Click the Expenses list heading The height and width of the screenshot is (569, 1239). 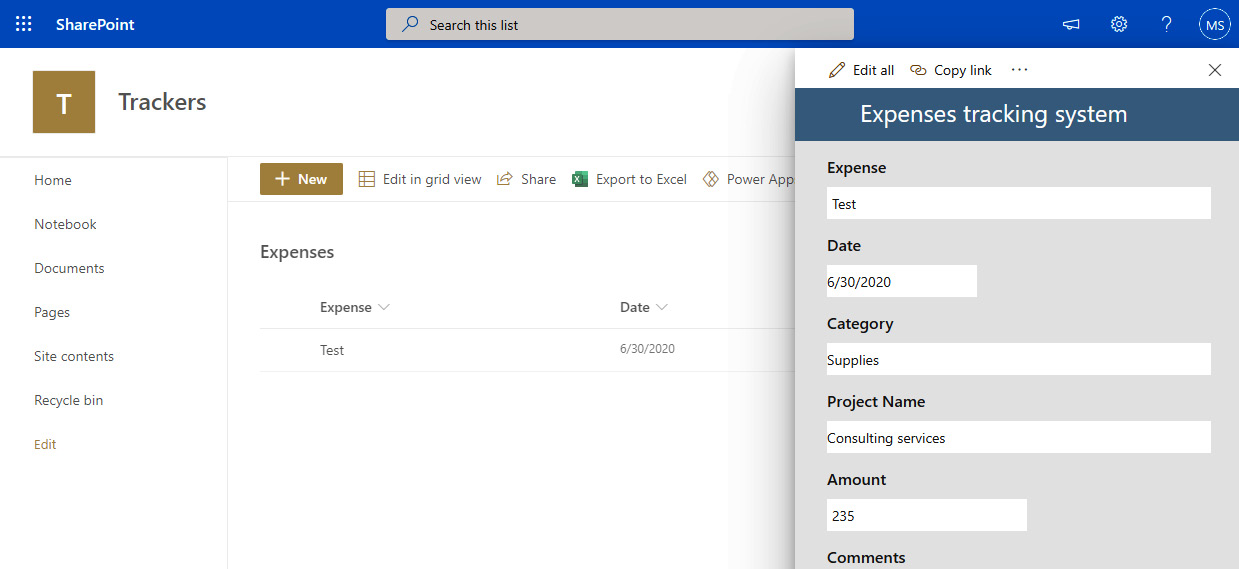(297, 252)
